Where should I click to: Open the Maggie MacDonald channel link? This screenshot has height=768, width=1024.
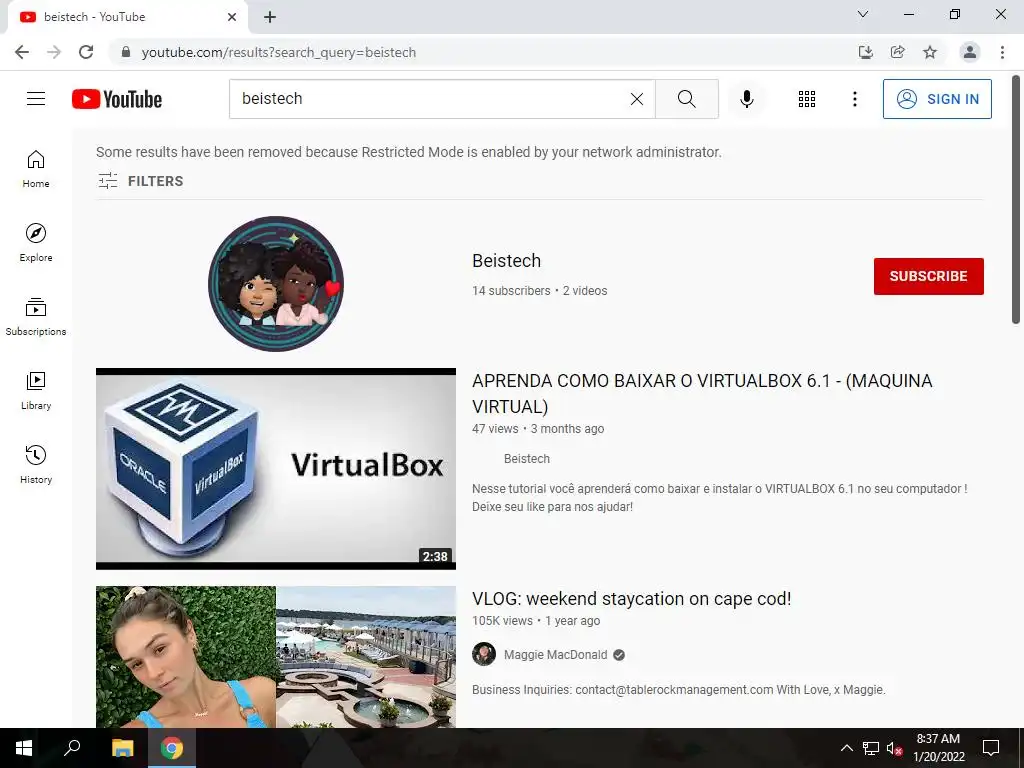pos(556,655)
